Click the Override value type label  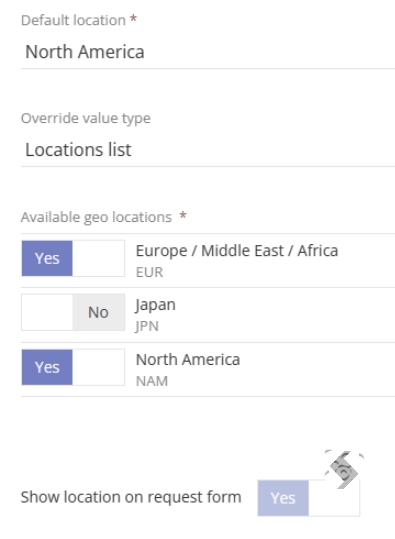click(x=86, y=119)
